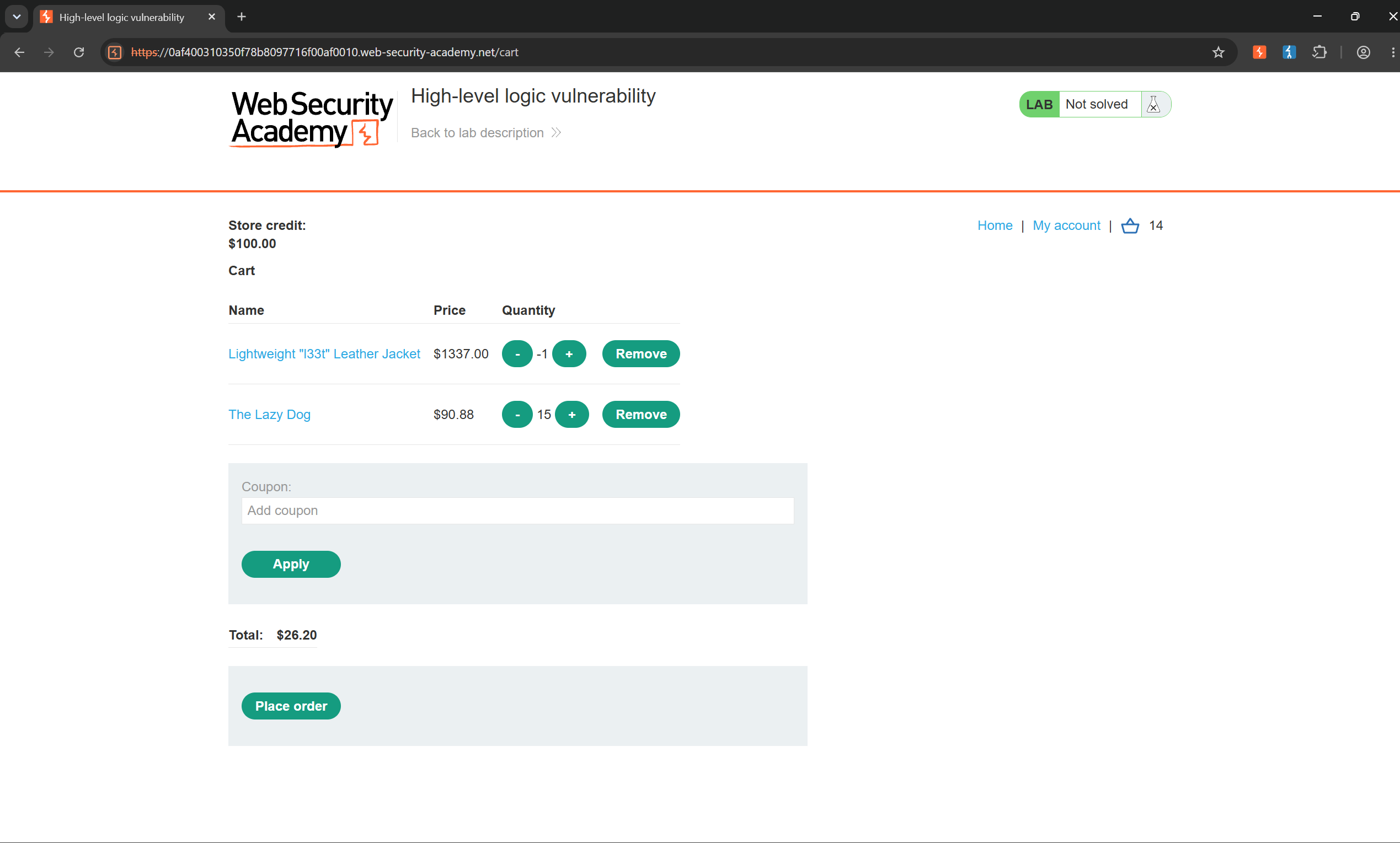Open the Home link
Image resolution: width=1400 pixels, height=843 pixels.
click(995, 225)
